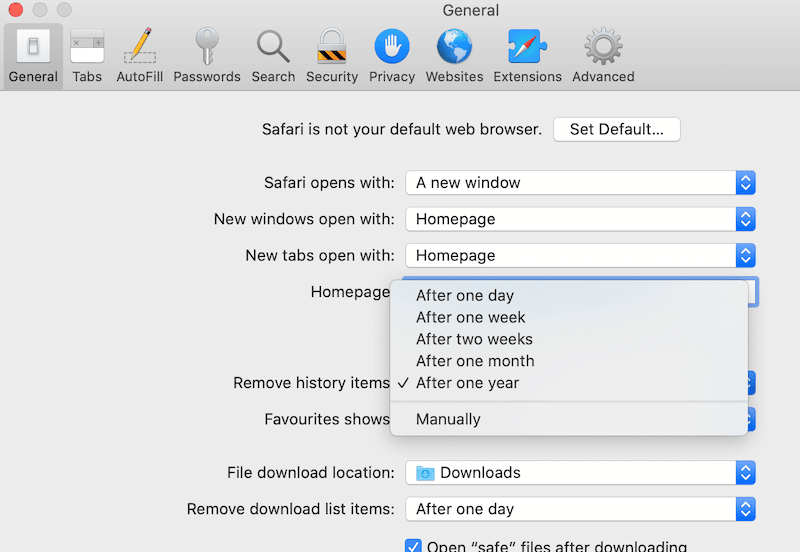Open the Search magnifier icon
This screenshot has height=552, width=800.
273,48
